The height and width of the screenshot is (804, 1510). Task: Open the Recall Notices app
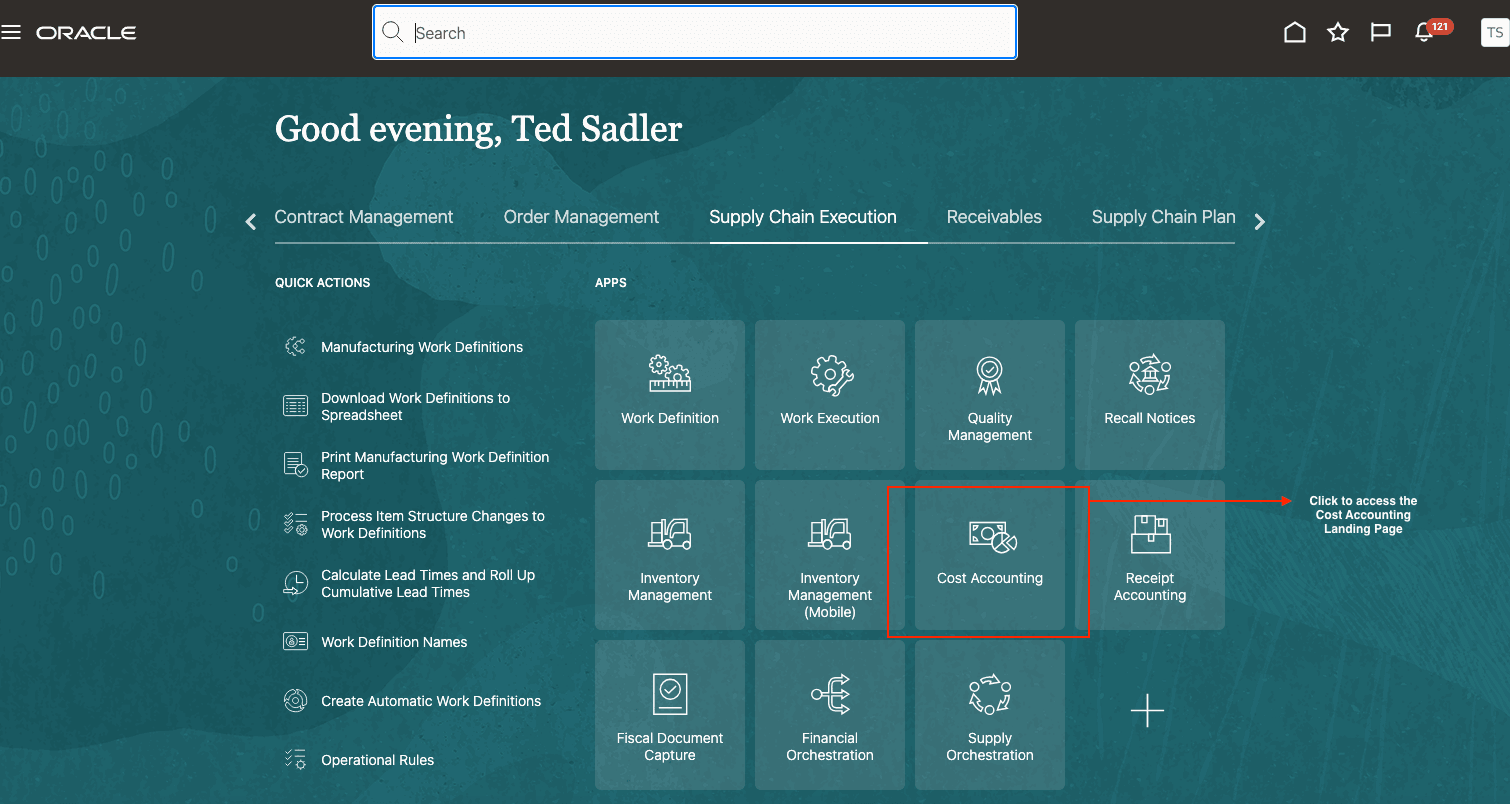tap(1150, 395)
